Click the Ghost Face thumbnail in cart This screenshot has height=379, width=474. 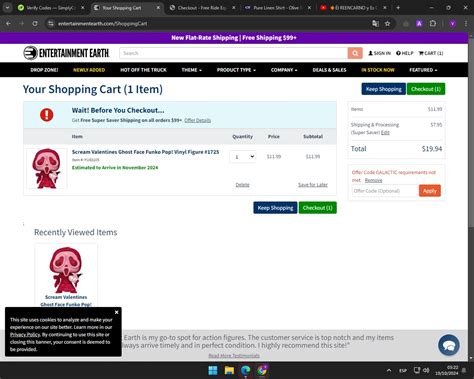point(47,168)
